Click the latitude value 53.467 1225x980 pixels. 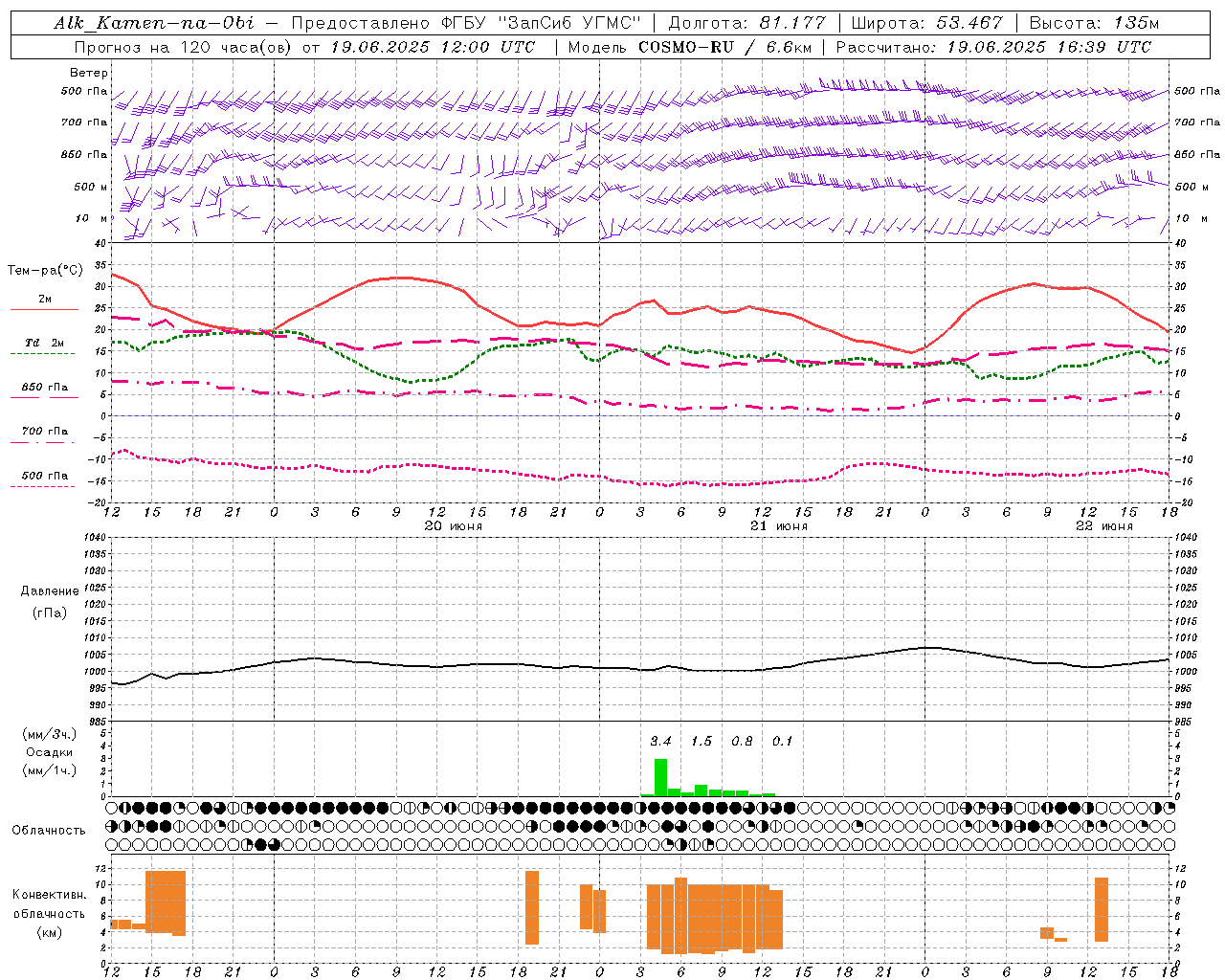pos(969,23)
